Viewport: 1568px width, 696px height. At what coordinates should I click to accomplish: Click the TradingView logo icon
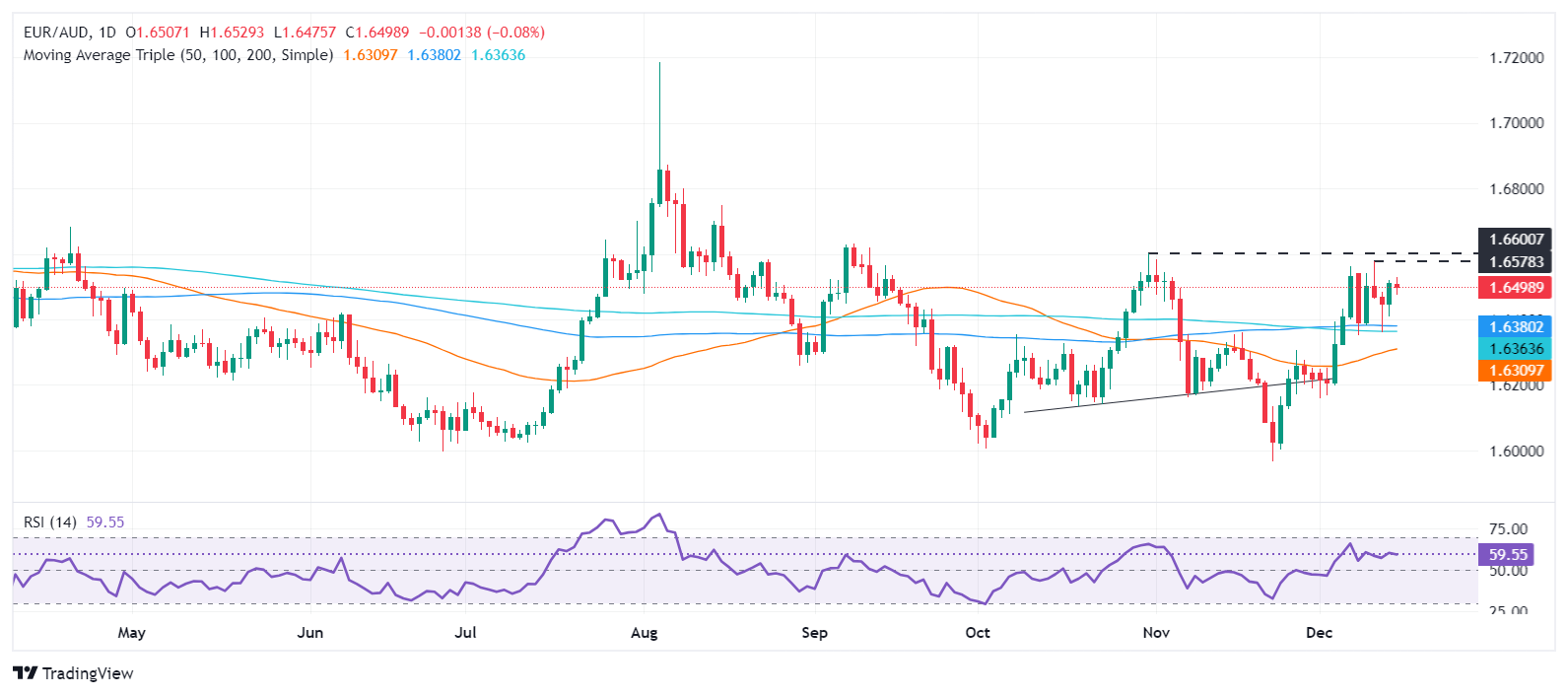tap(26, 673)
